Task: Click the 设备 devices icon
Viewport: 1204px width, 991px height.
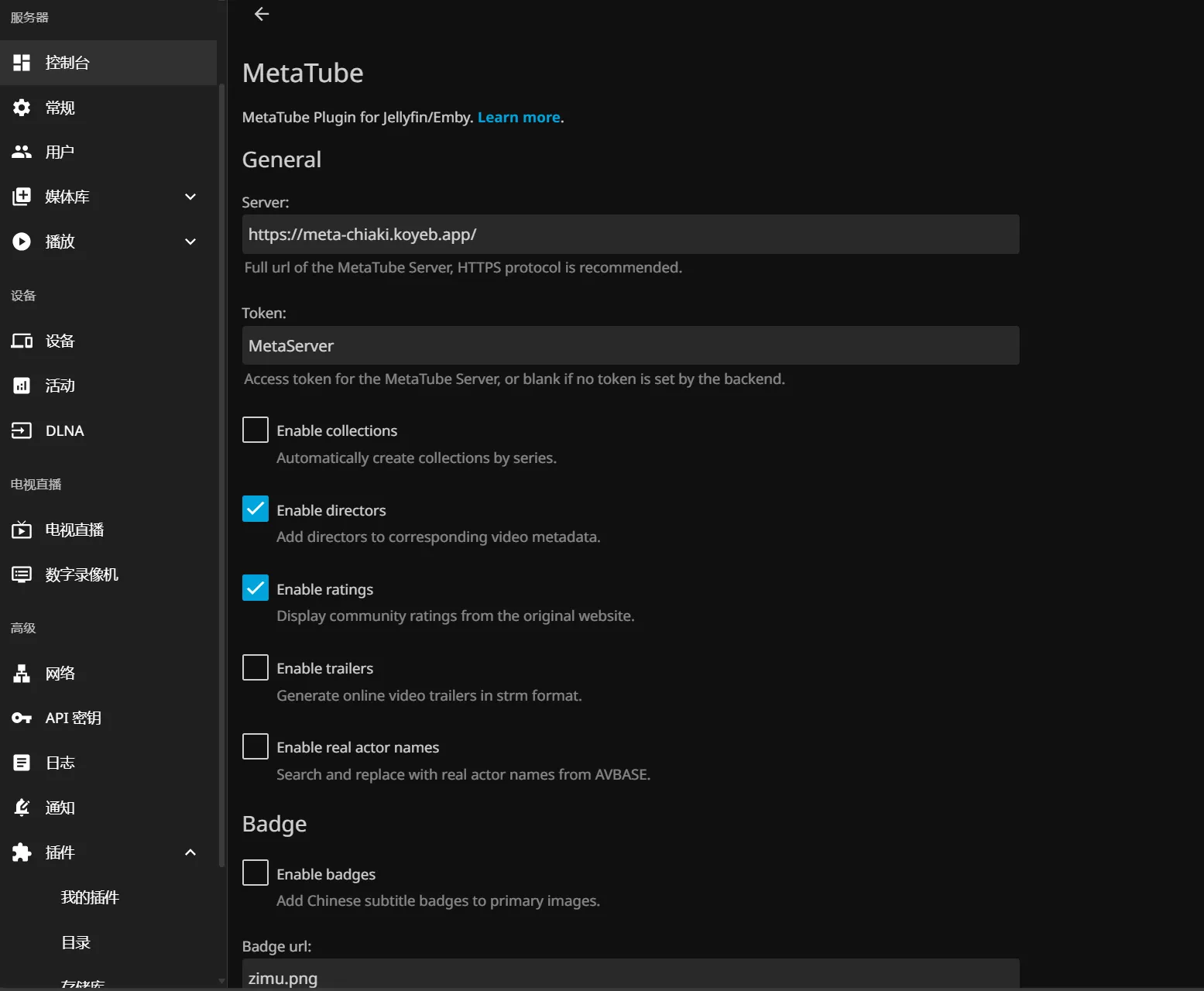Action: coord(22,341)
